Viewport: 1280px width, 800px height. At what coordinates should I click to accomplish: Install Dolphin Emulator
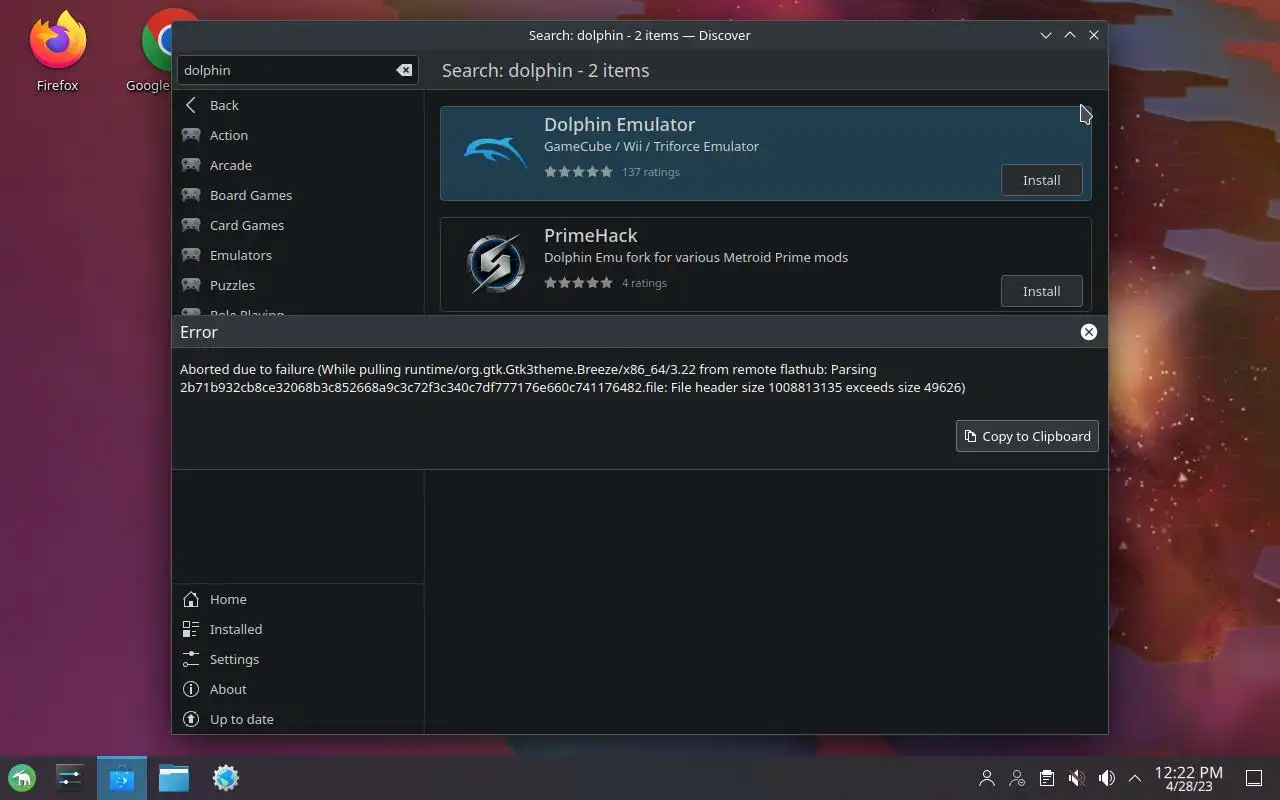[x=1041, y=180]
